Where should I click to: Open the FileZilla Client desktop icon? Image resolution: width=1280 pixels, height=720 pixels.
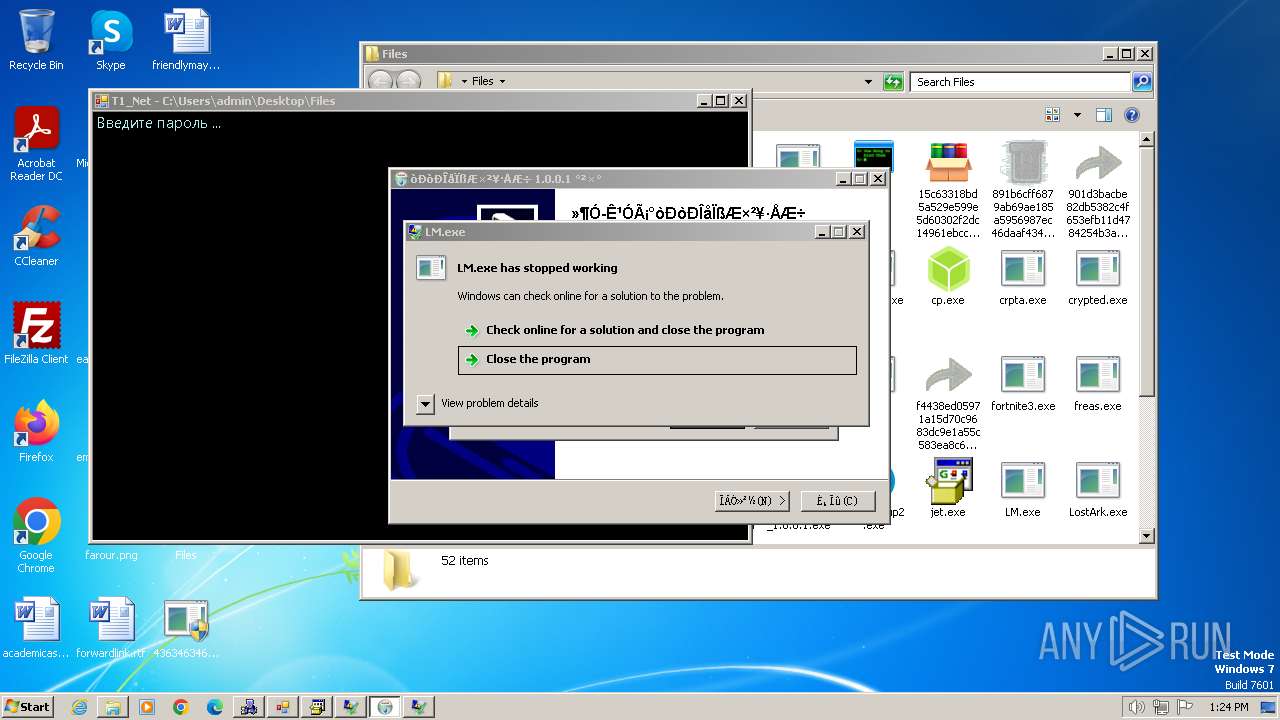coord(36,334)
